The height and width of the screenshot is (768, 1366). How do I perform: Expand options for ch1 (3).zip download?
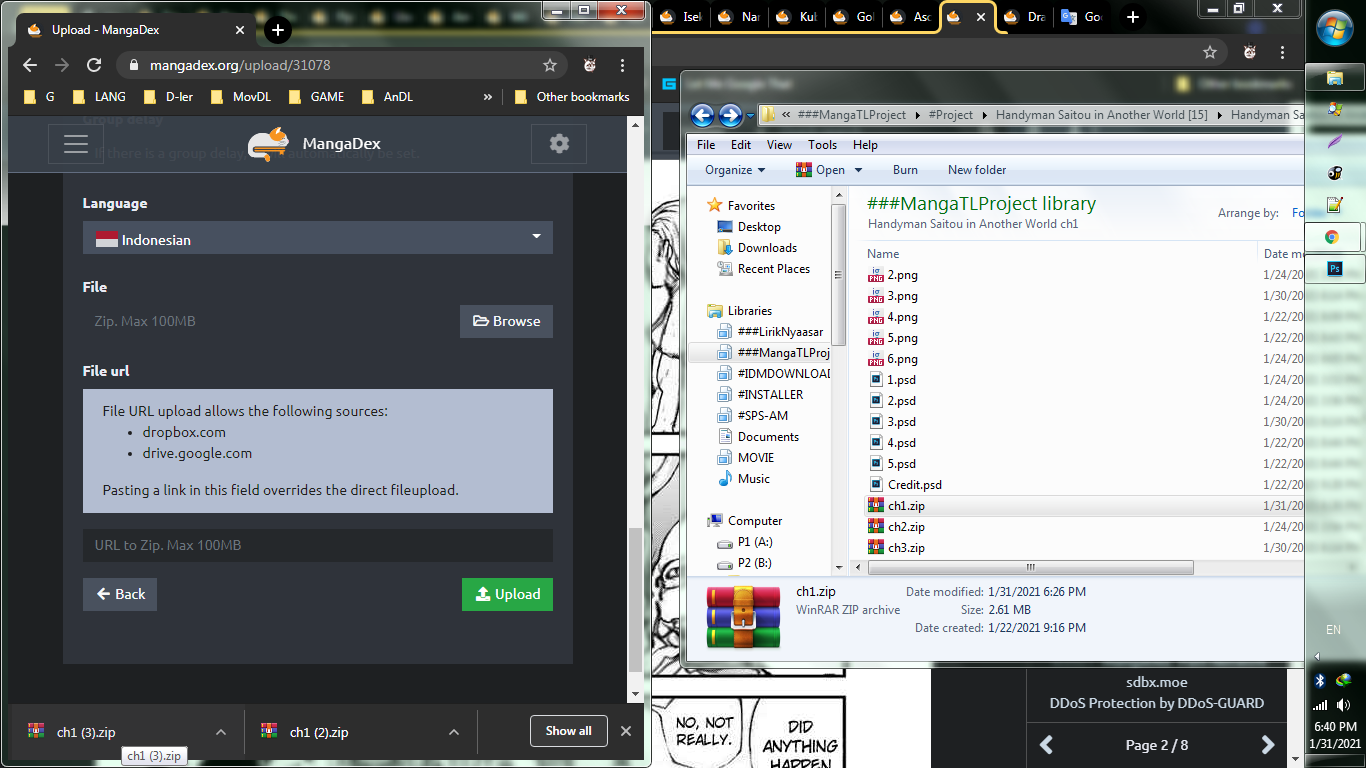pos(221,732)
